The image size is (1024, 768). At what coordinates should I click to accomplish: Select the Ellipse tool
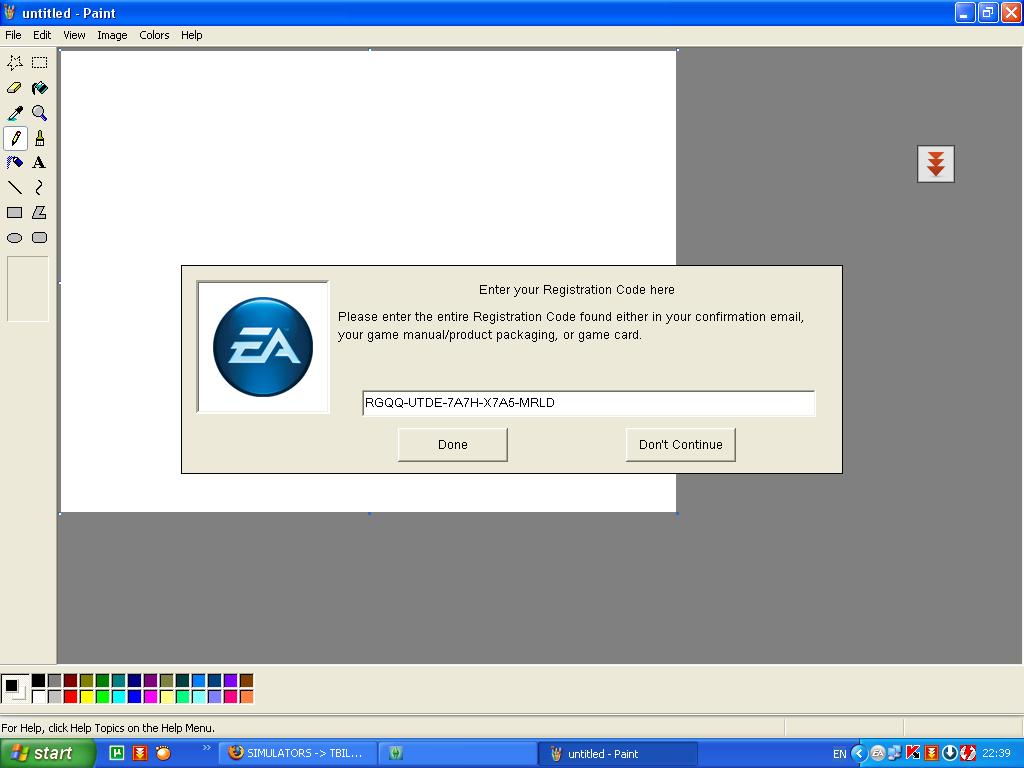pos(15,238)
